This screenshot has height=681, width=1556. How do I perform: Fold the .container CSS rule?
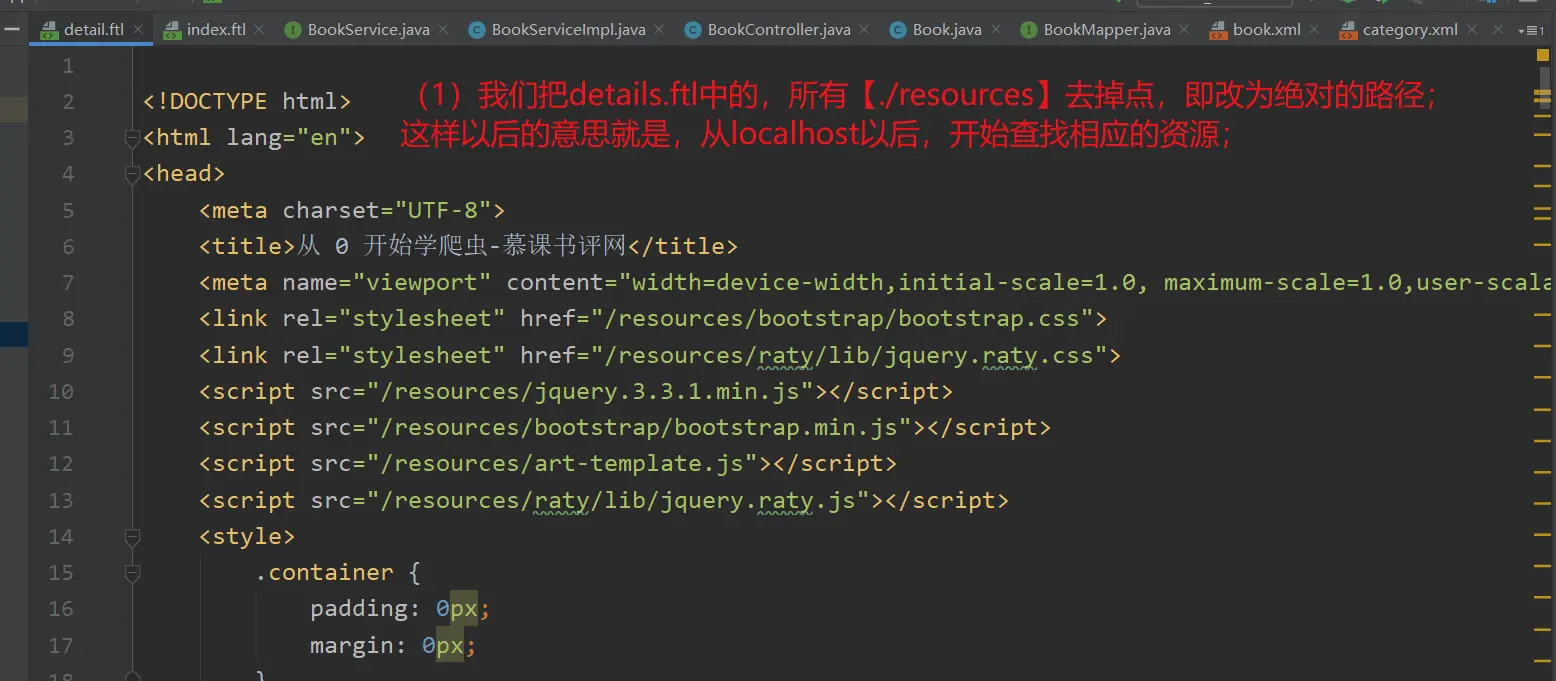pyautogui.click(x=132, y=573)
